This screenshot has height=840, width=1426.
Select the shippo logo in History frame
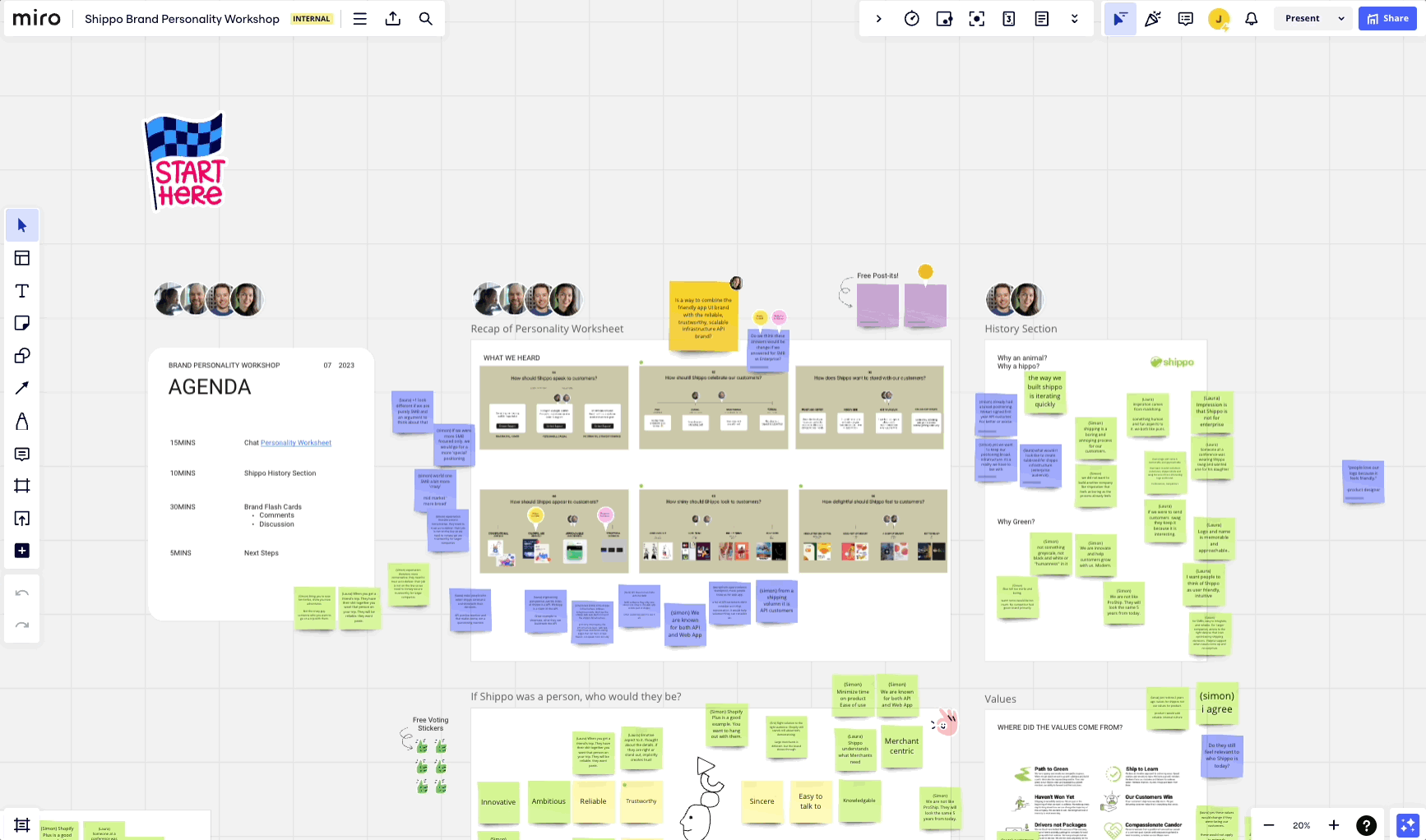click(1172, 362)
